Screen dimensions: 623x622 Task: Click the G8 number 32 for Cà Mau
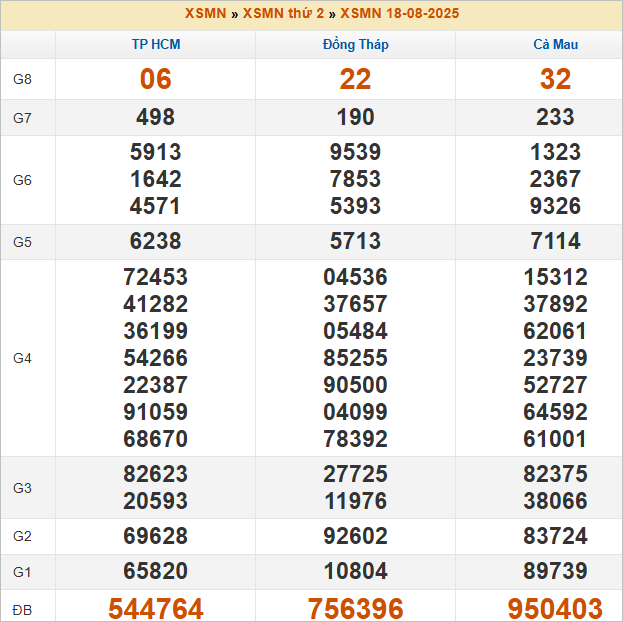[555, 80]
